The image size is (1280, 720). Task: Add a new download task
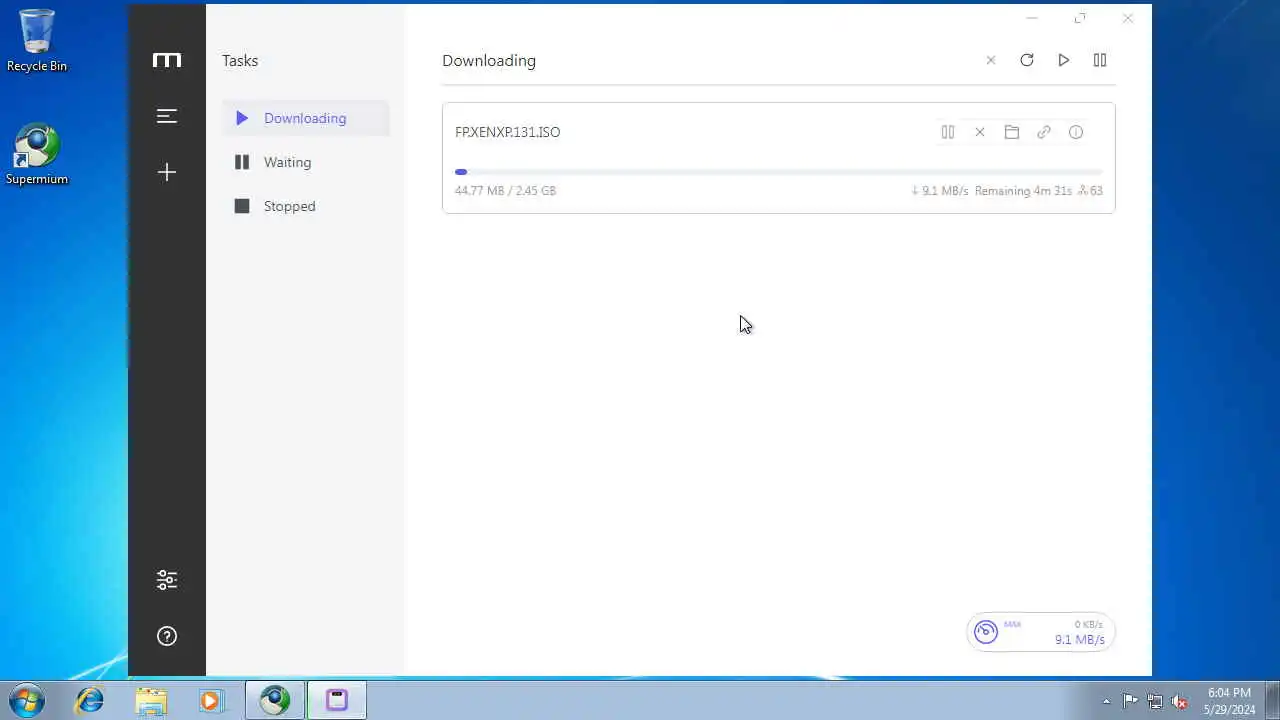(167, 172)
